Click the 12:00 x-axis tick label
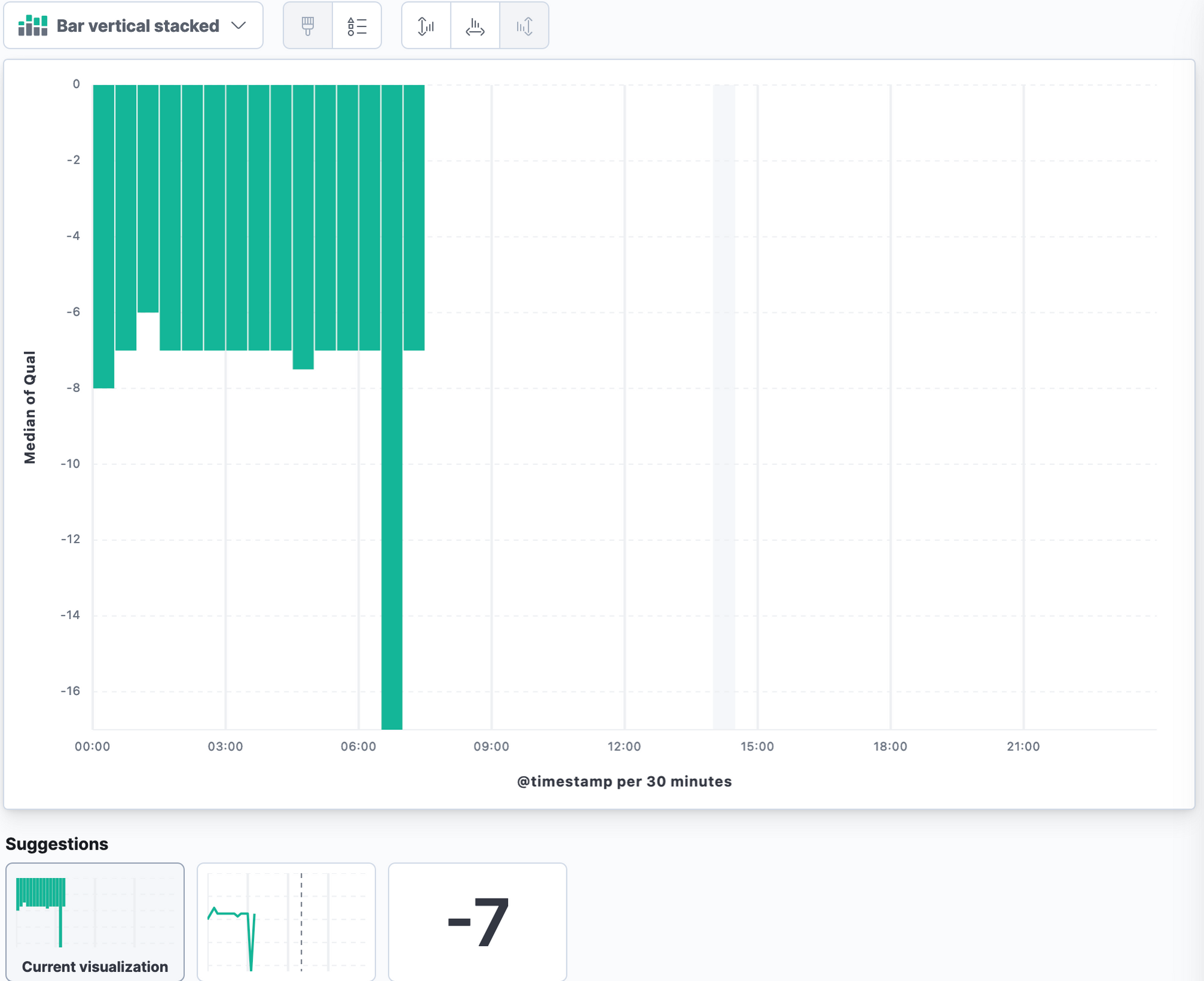This screenshot has width=1204, height=981. tap(624, 746)
